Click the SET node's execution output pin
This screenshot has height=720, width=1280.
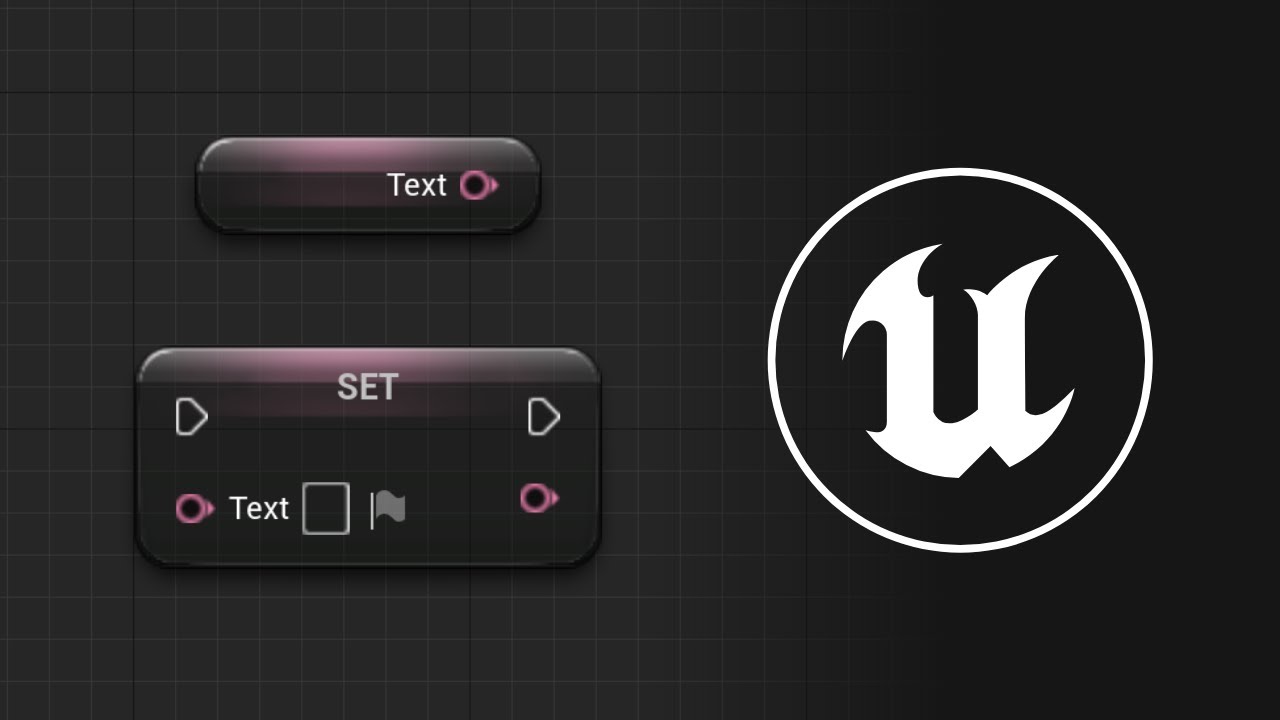pyautogui.click(x=544, y=417)
